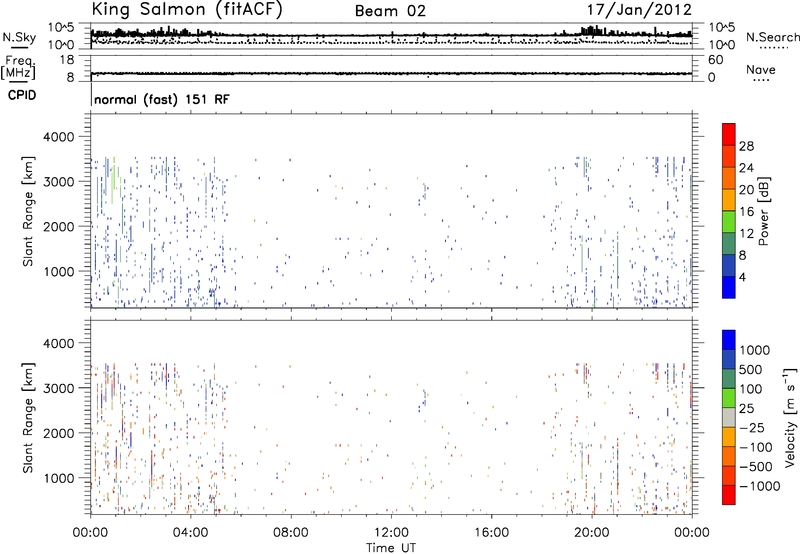Click the solid line sample under N.Sky
This screenshot has width=800, height=554.
click(18, 47)
